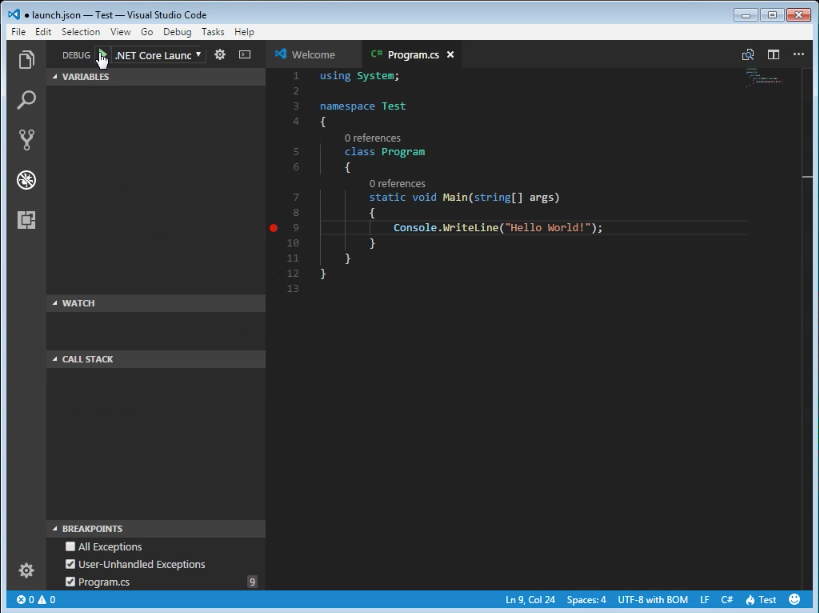Screen dimensions: 819x613
Task: Open the Manage gear in activity bar
Action: coord(26,570)
